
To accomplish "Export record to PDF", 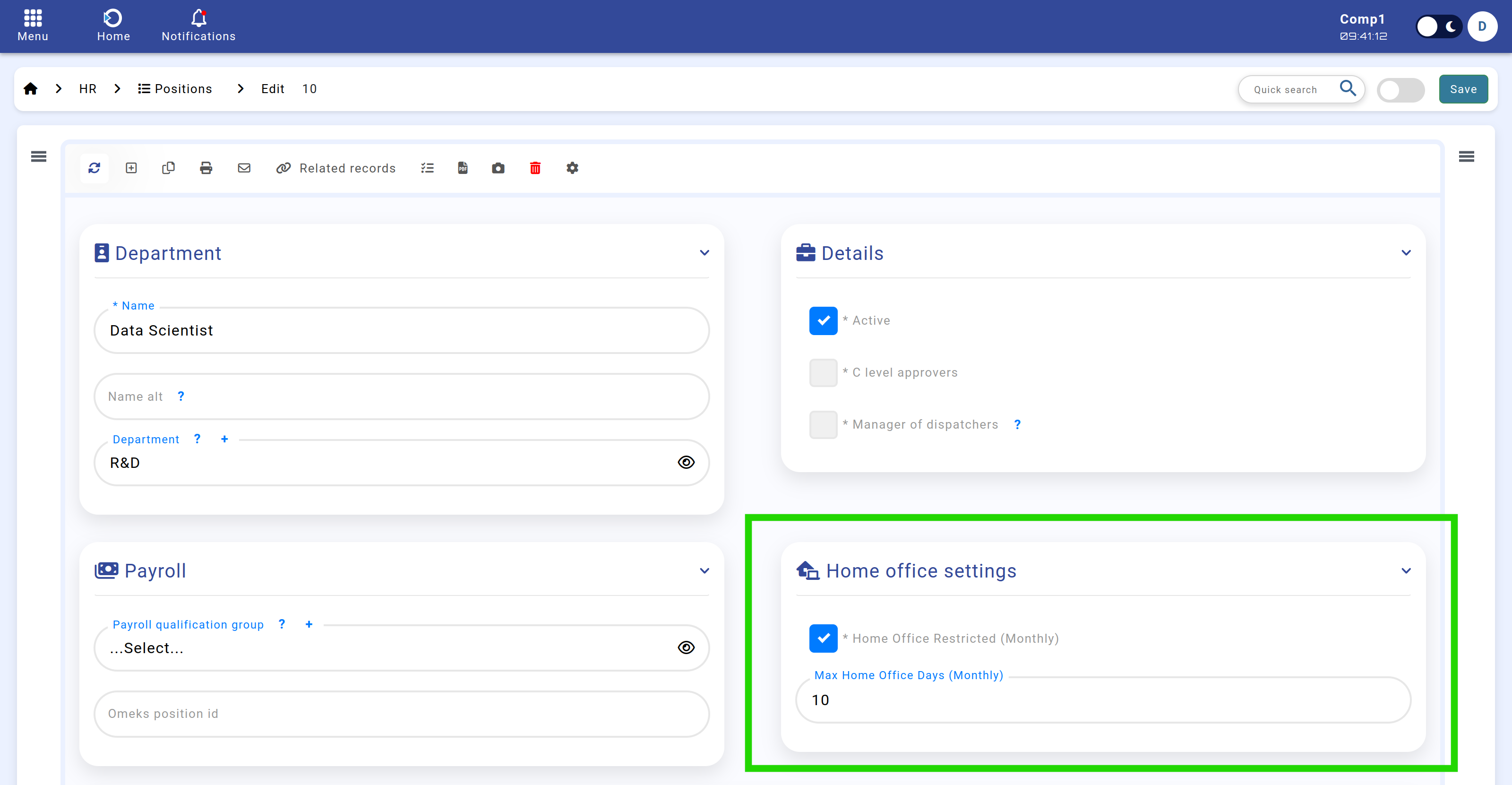I will pyautogui.click(x=463, y=169).
